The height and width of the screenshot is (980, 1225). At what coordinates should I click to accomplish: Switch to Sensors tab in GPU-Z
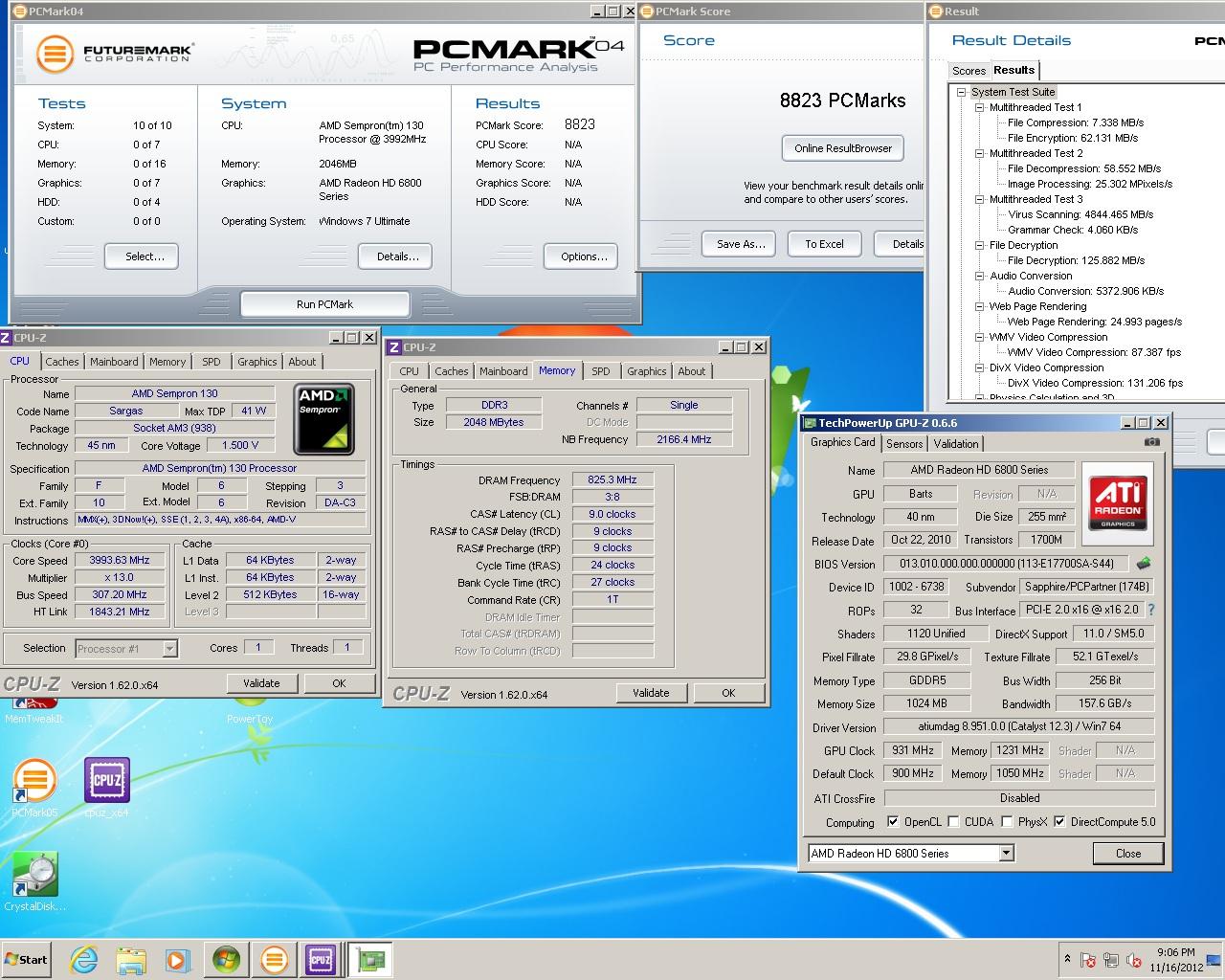coord(904,444)
